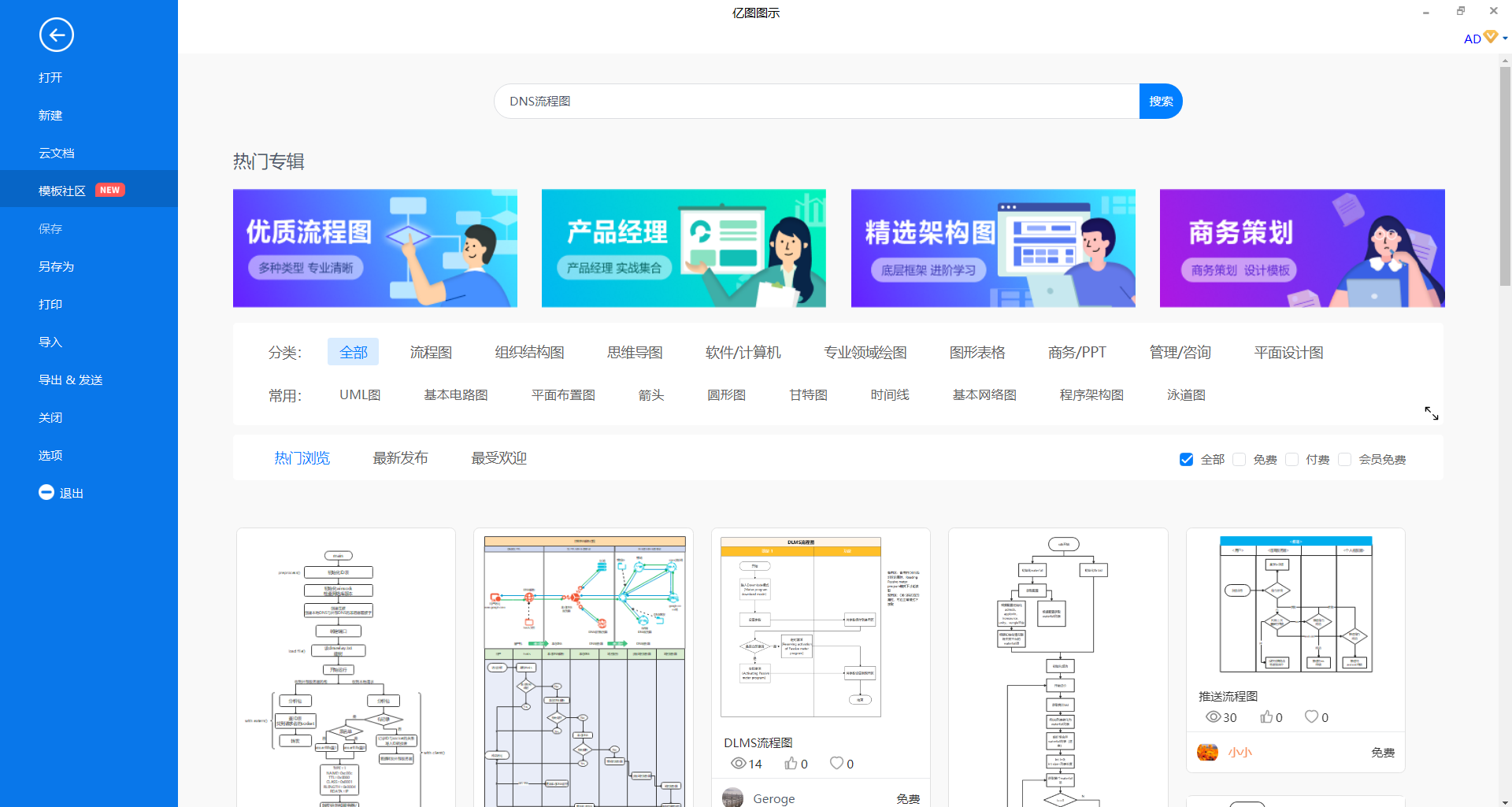
Task: Select the 软件/计算机 category
Action: (743, 352)
